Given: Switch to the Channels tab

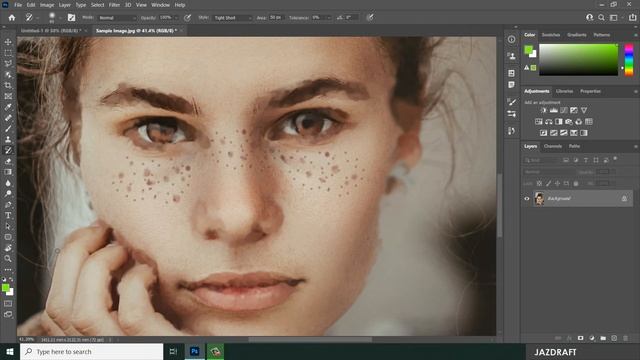Looking at the screenshot, I should click(x=553, y=146).
